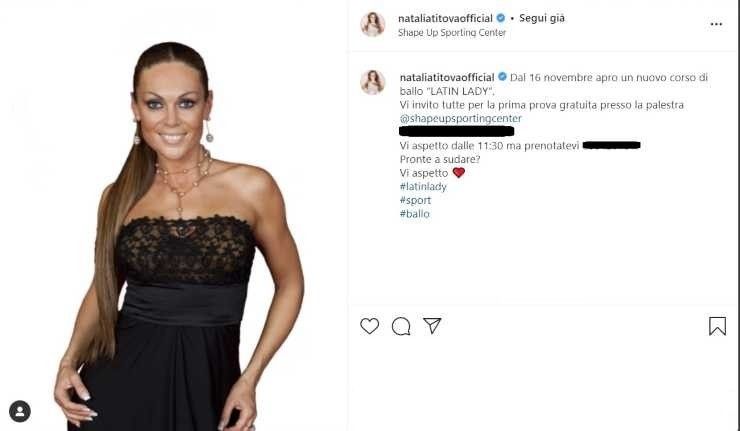Open the #sport hashtag
This screenshot has width=740, height=431.
click(x=415, y=200)
